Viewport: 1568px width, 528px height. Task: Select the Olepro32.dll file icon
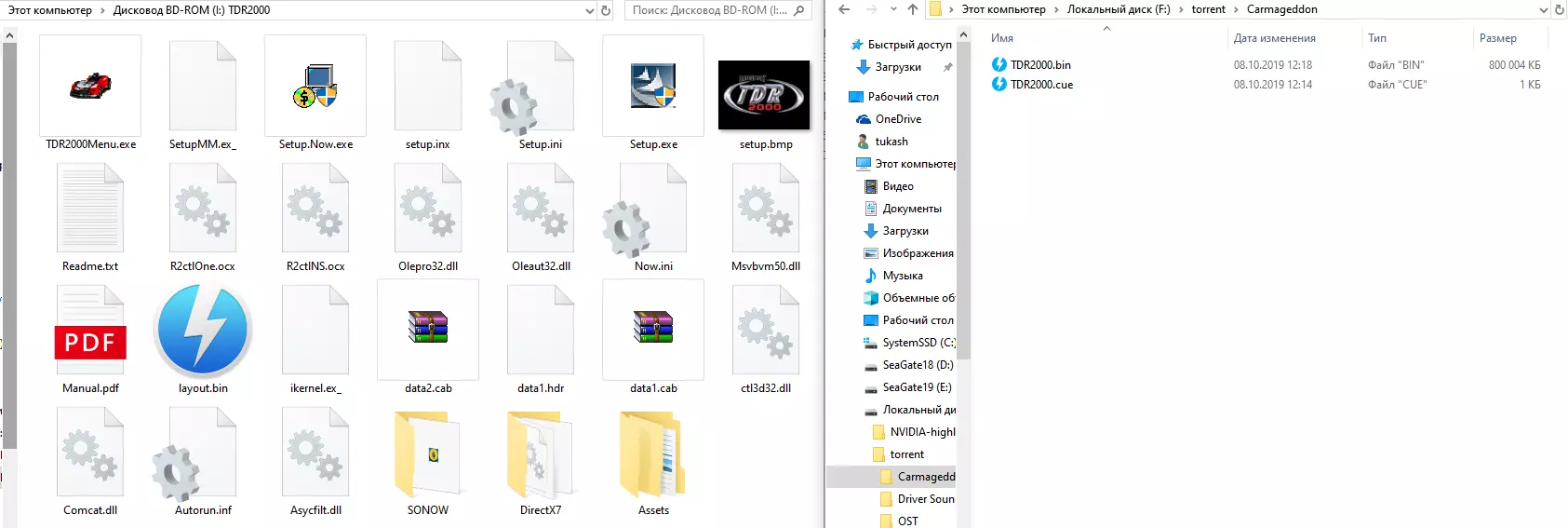tap(428, 209)
